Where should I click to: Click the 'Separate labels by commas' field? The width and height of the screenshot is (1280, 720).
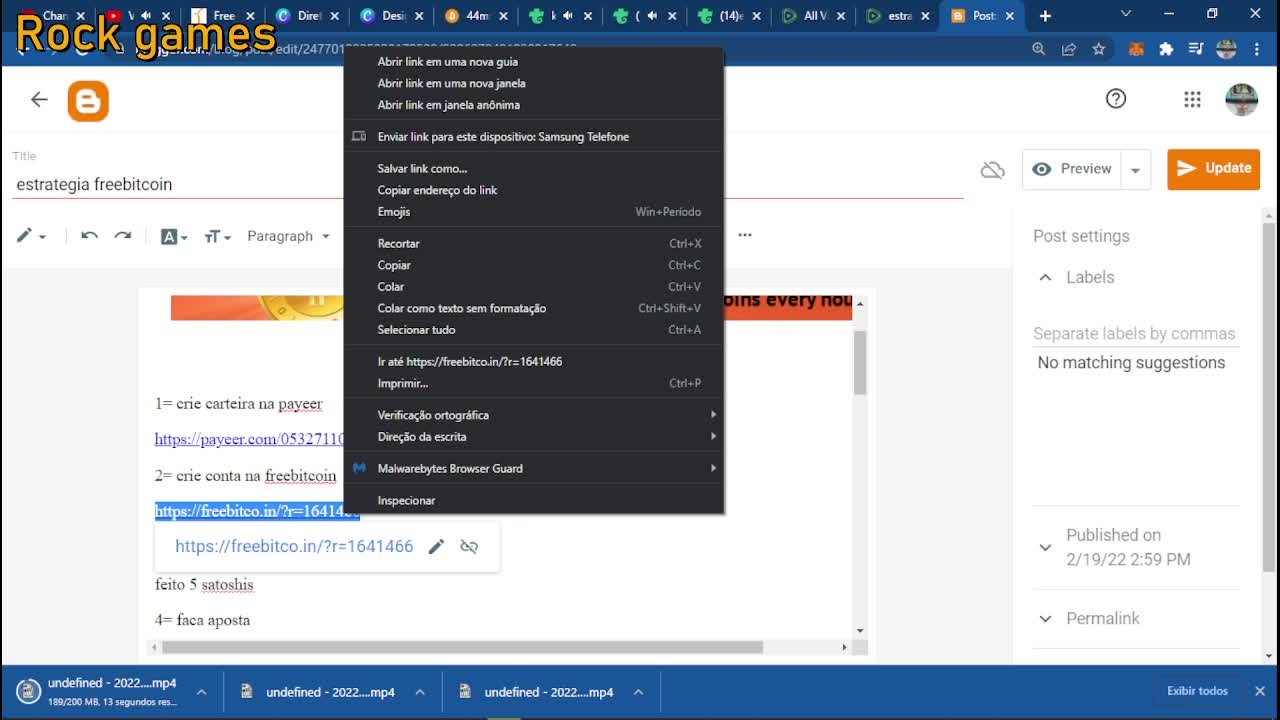coord(1135,334)
